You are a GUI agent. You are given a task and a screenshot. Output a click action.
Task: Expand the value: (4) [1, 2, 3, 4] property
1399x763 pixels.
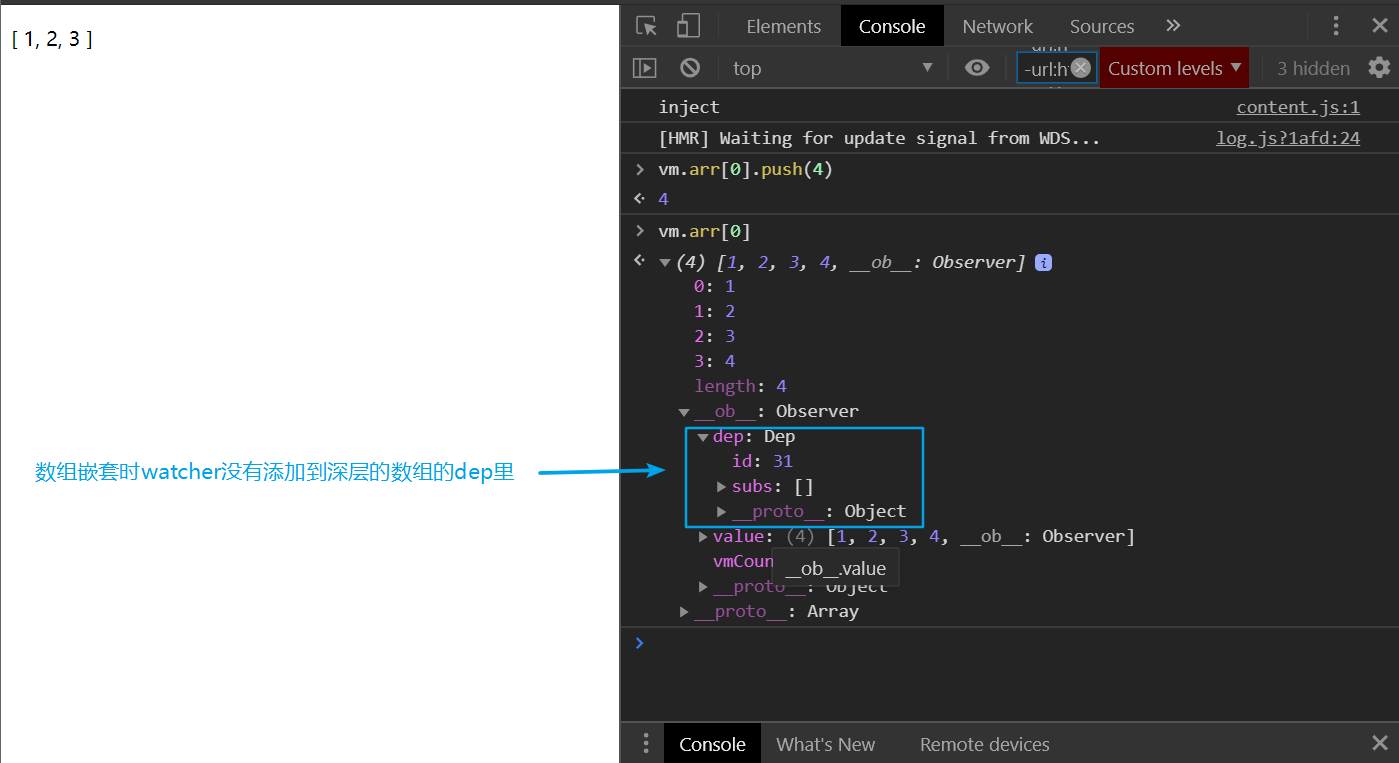703,537
